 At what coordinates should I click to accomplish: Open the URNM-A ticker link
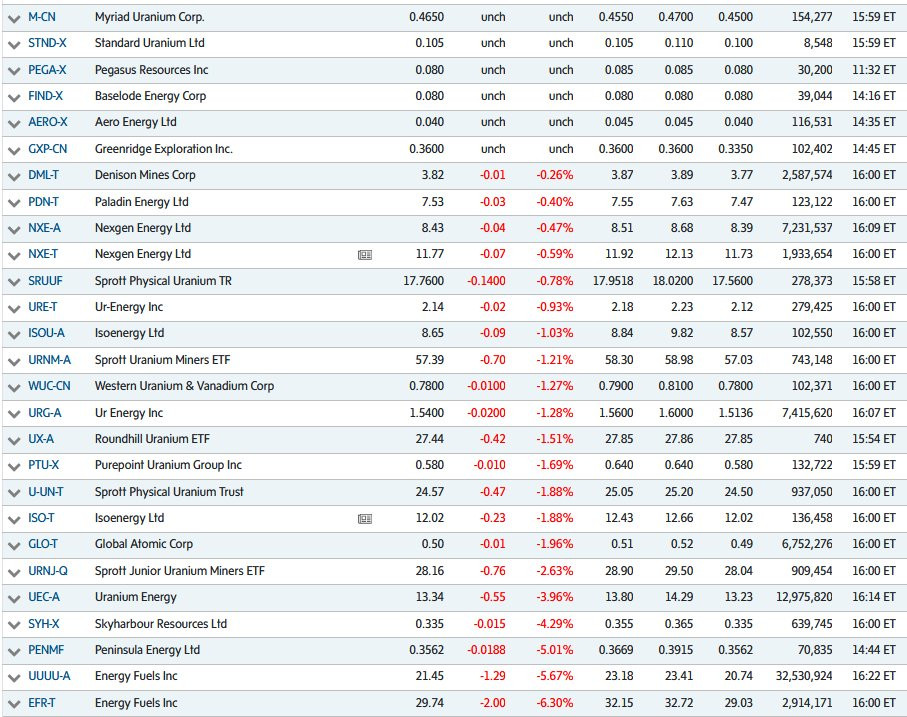(x=49, y=360)
